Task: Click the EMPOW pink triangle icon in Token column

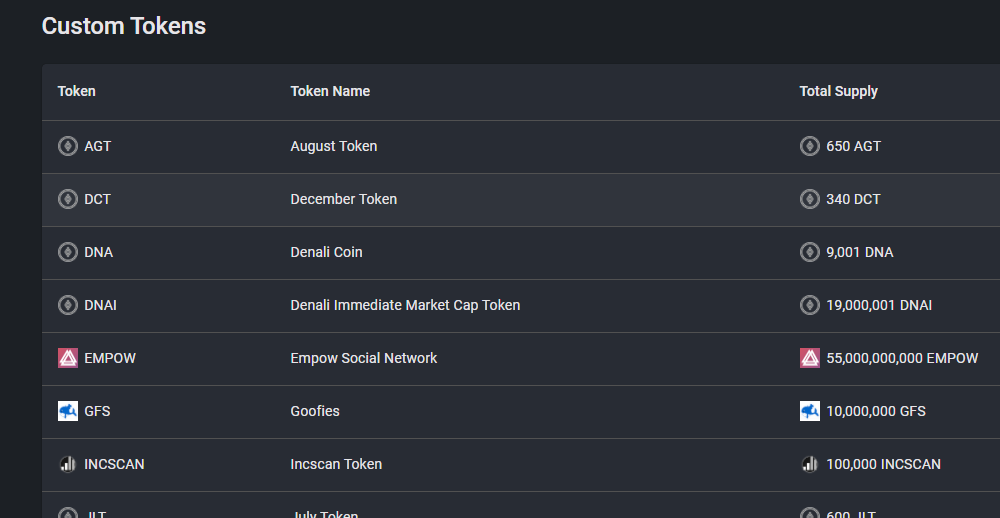Action: click(68, 358)
